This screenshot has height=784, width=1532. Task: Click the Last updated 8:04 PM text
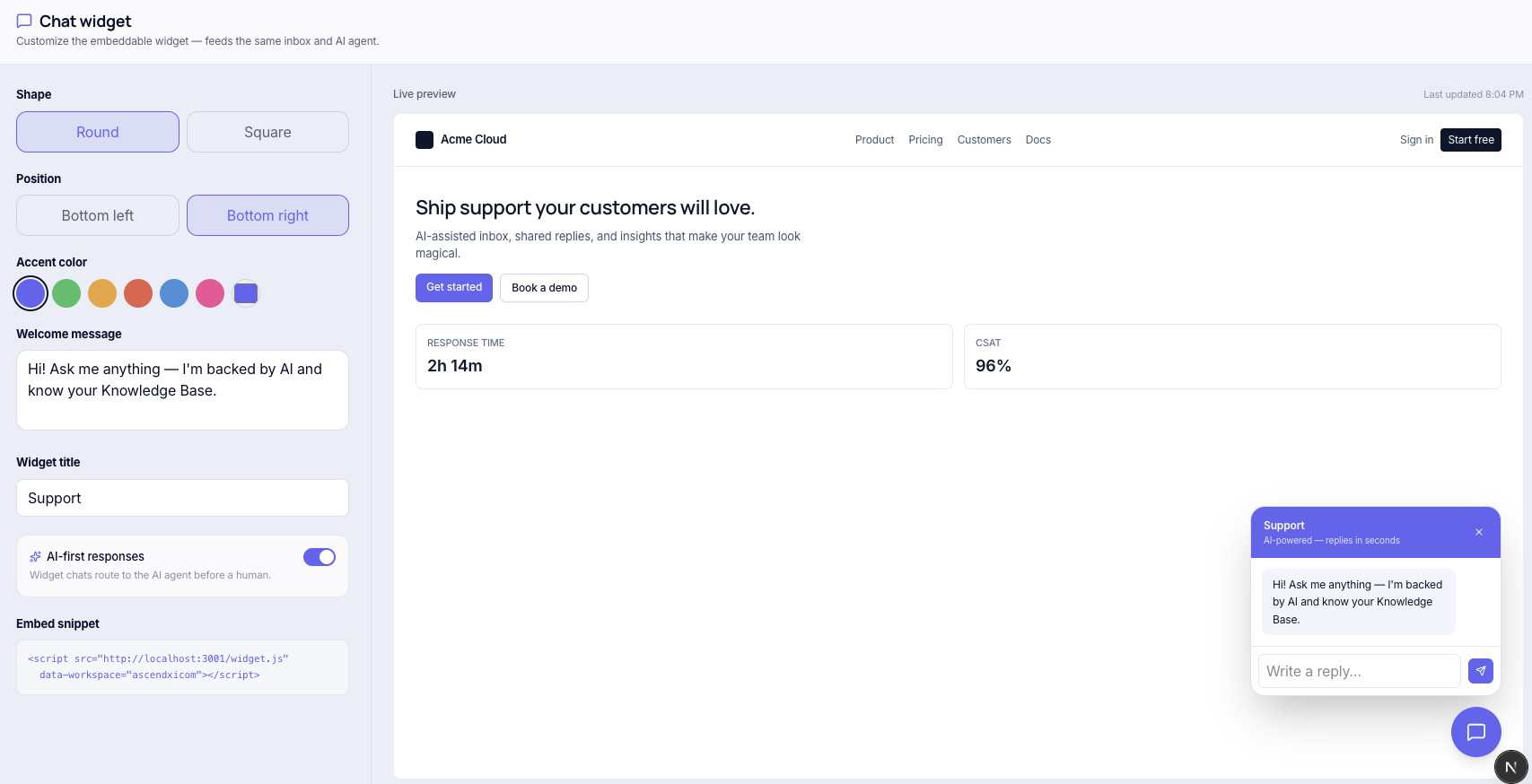tap(1474, 94)
